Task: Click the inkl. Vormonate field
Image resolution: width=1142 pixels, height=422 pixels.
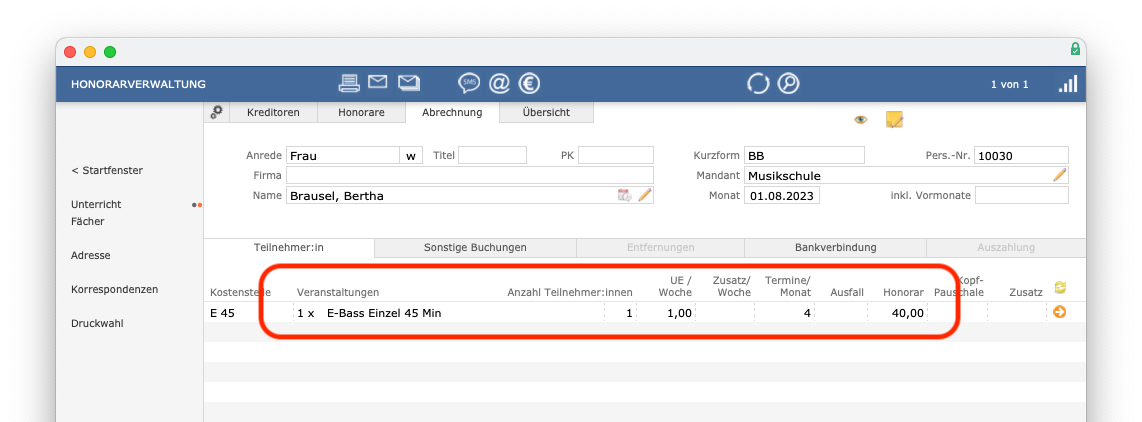Action: click(x=1022, y=195)
